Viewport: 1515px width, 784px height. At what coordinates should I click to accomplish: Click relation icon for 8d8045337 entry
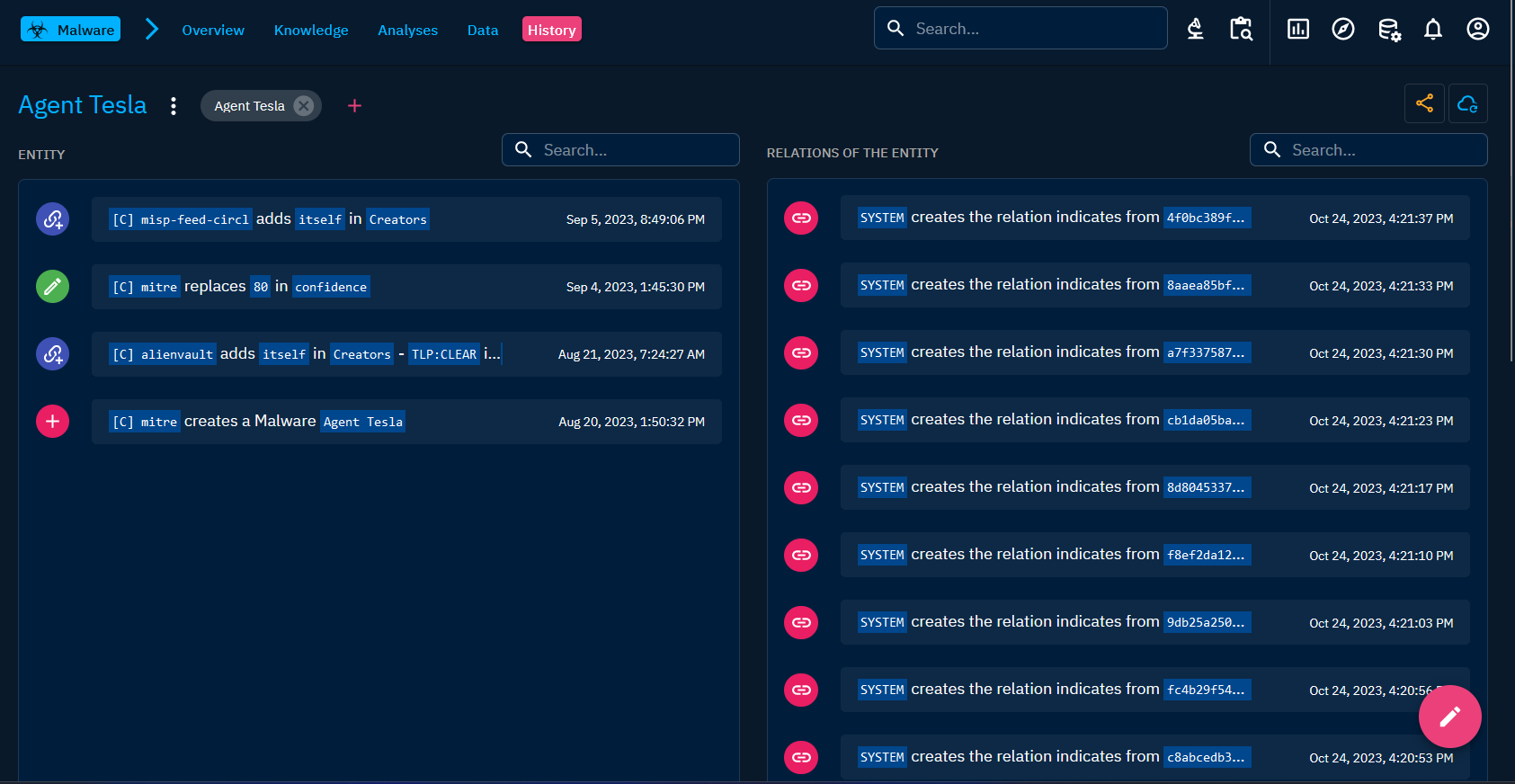[x=801, y=487]
